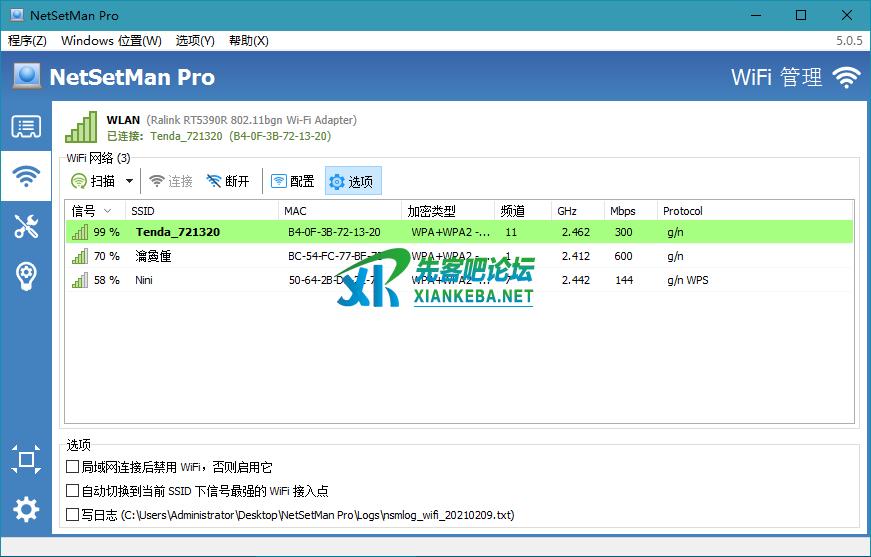This screenshot has height=557, width=871.
Task: Click the 断开 disconnect button
Action: (228, 181)
